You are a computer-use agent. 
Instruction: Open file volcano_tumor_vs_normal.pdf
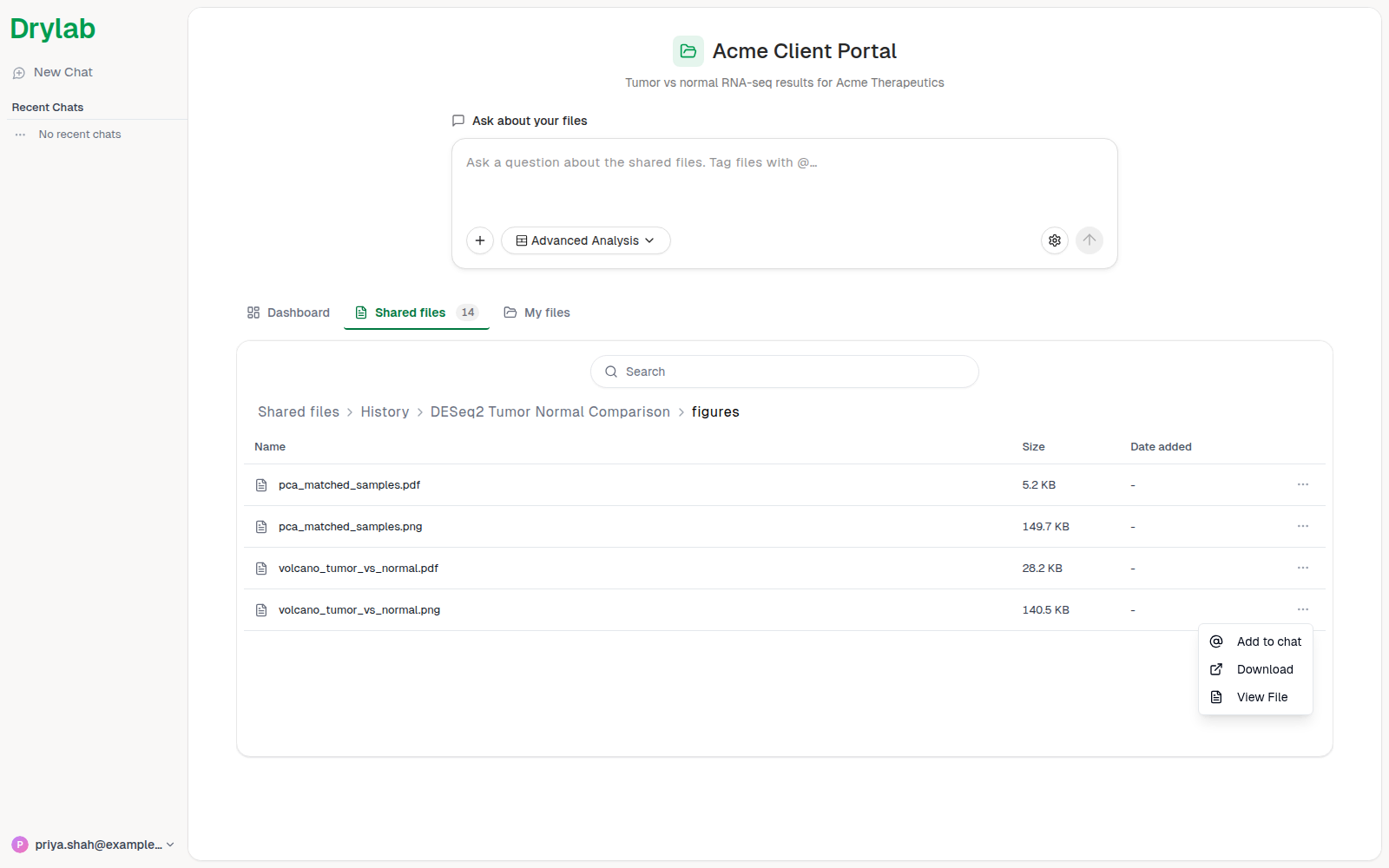[359, 569]
